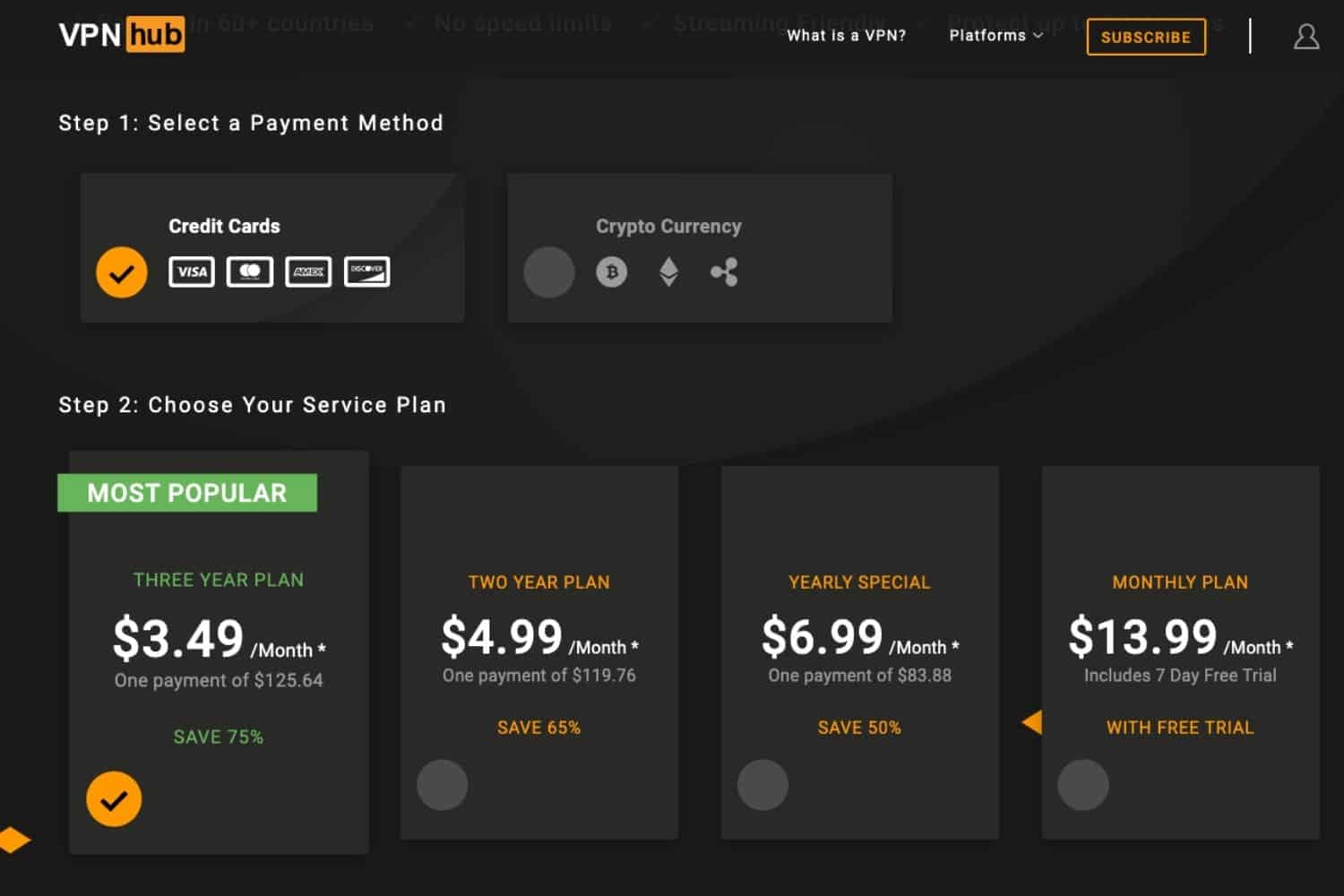Select the Crypto Currency payment radio
This screenshot has width=1344, height=896.
549,271
